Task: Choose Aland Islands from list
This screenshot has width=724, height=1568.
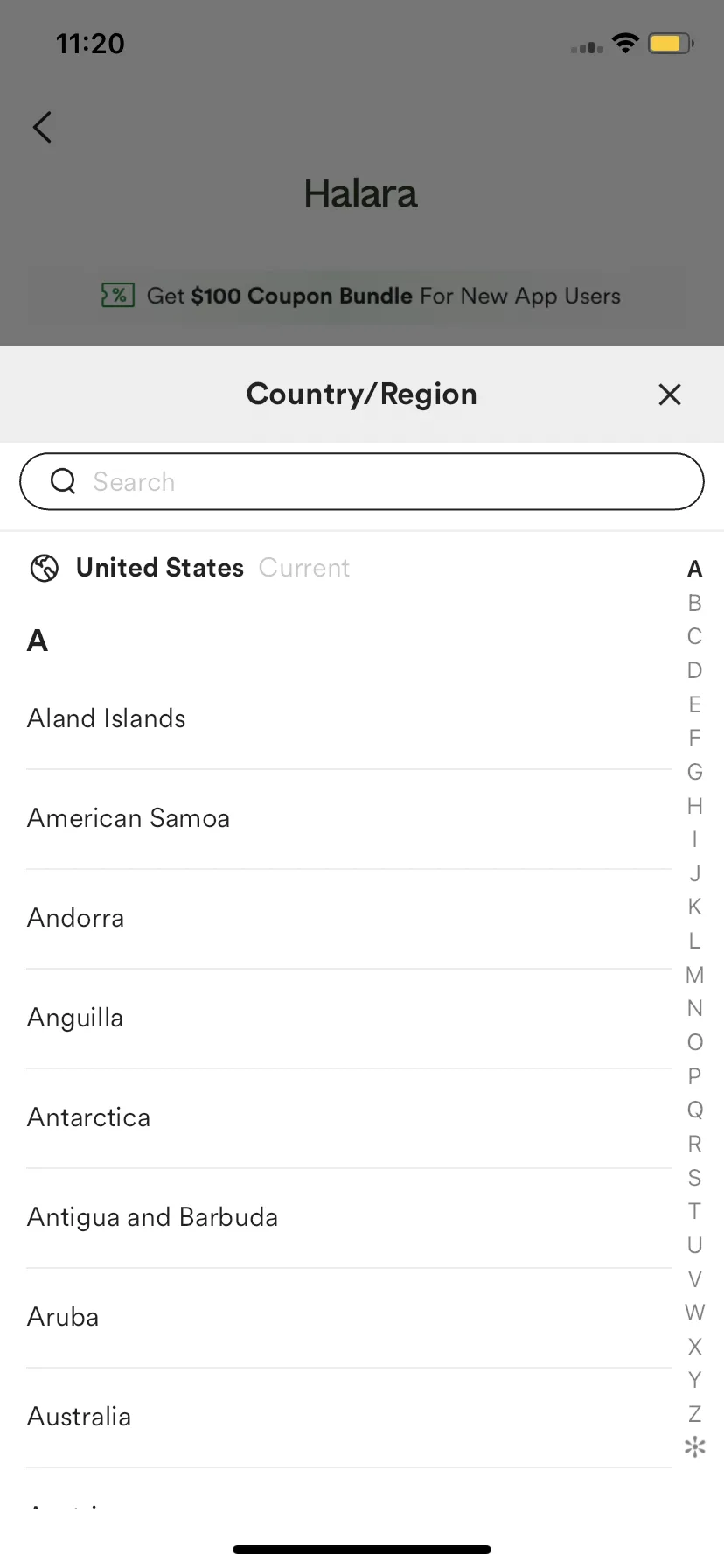Action: (107, 719)
